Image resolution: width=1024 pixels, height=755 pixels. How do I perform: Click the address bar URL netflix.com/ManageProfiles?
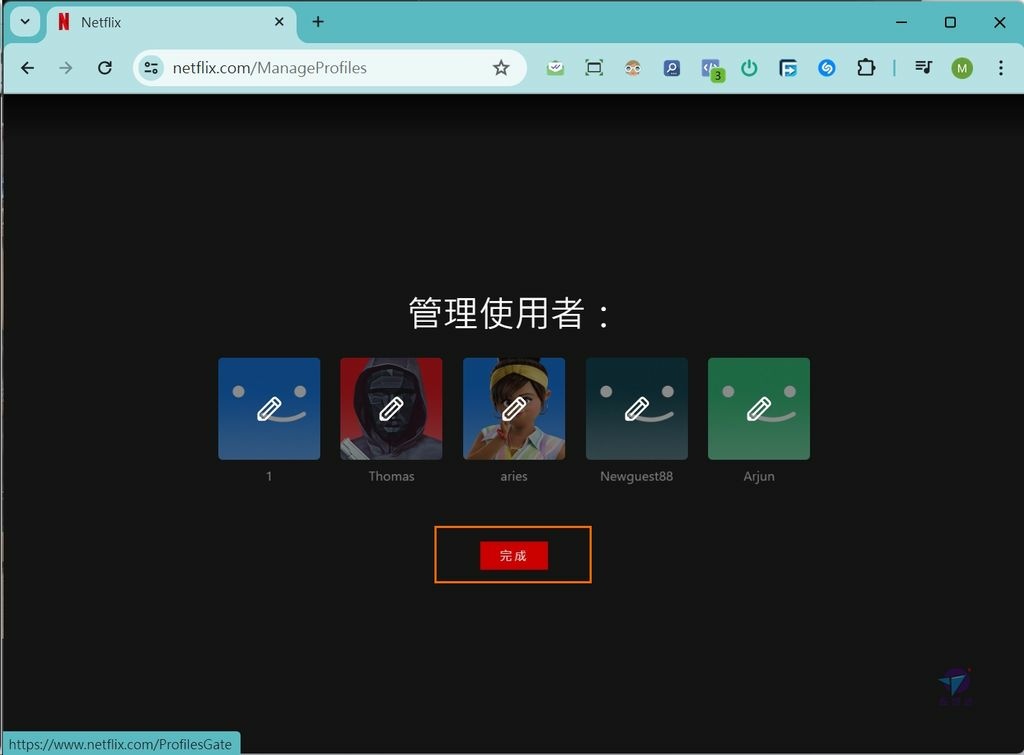[270, 68]
